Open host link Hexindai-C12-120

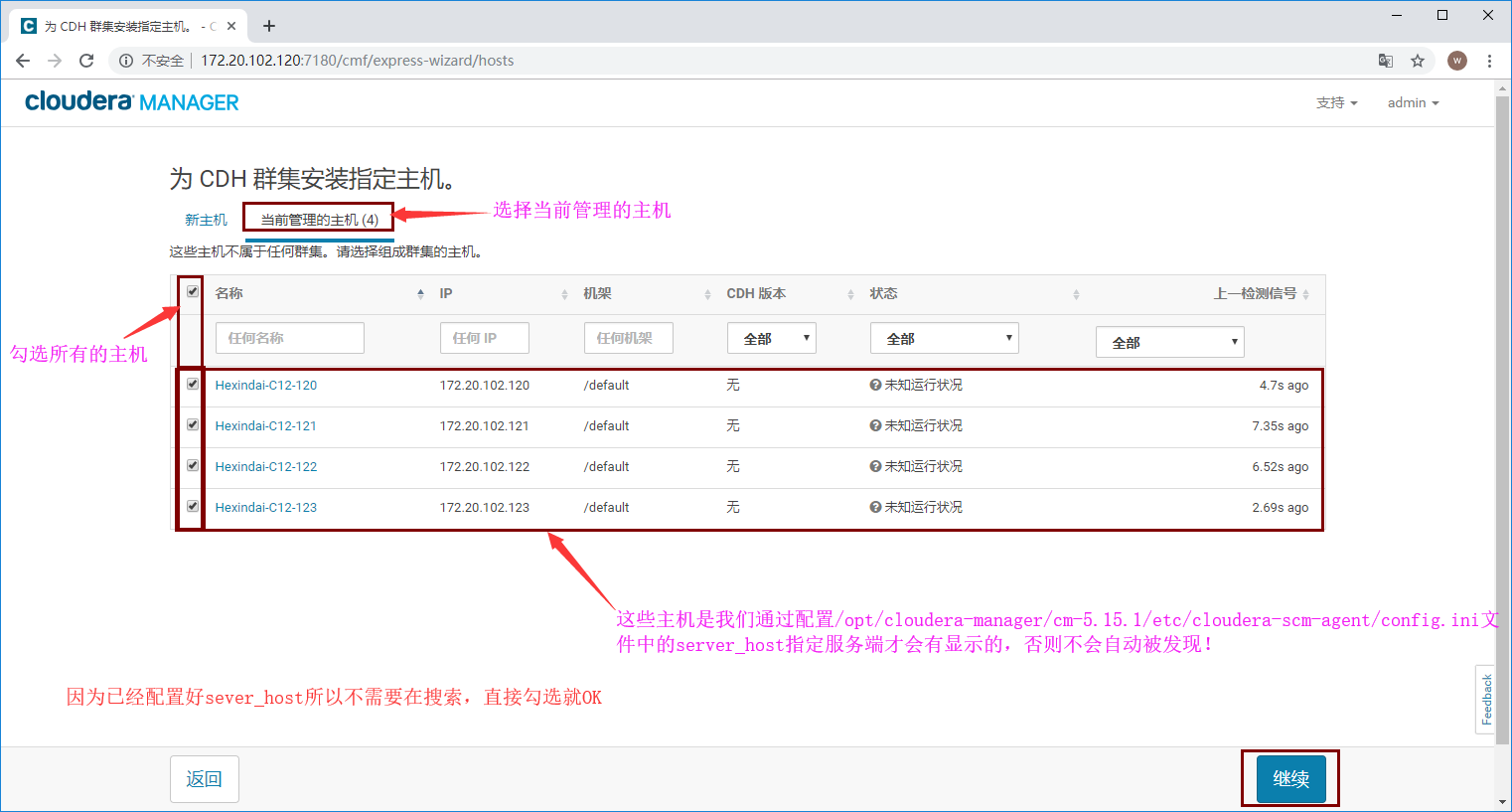point(266,385)
